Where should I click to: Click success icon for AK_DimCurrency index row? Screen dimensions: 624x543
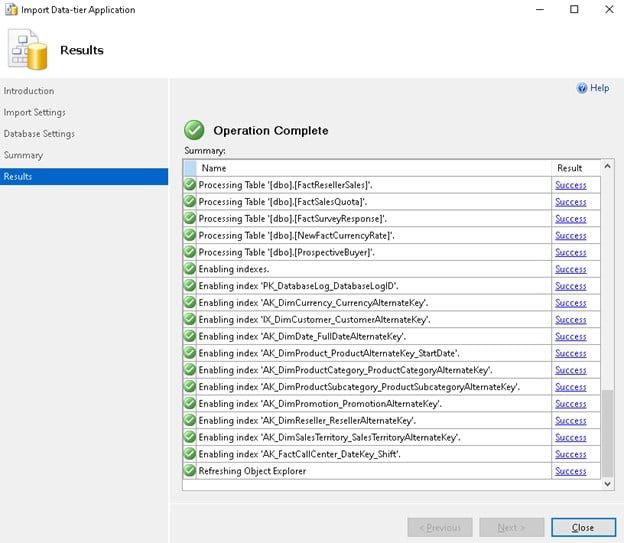click(190, 303)
